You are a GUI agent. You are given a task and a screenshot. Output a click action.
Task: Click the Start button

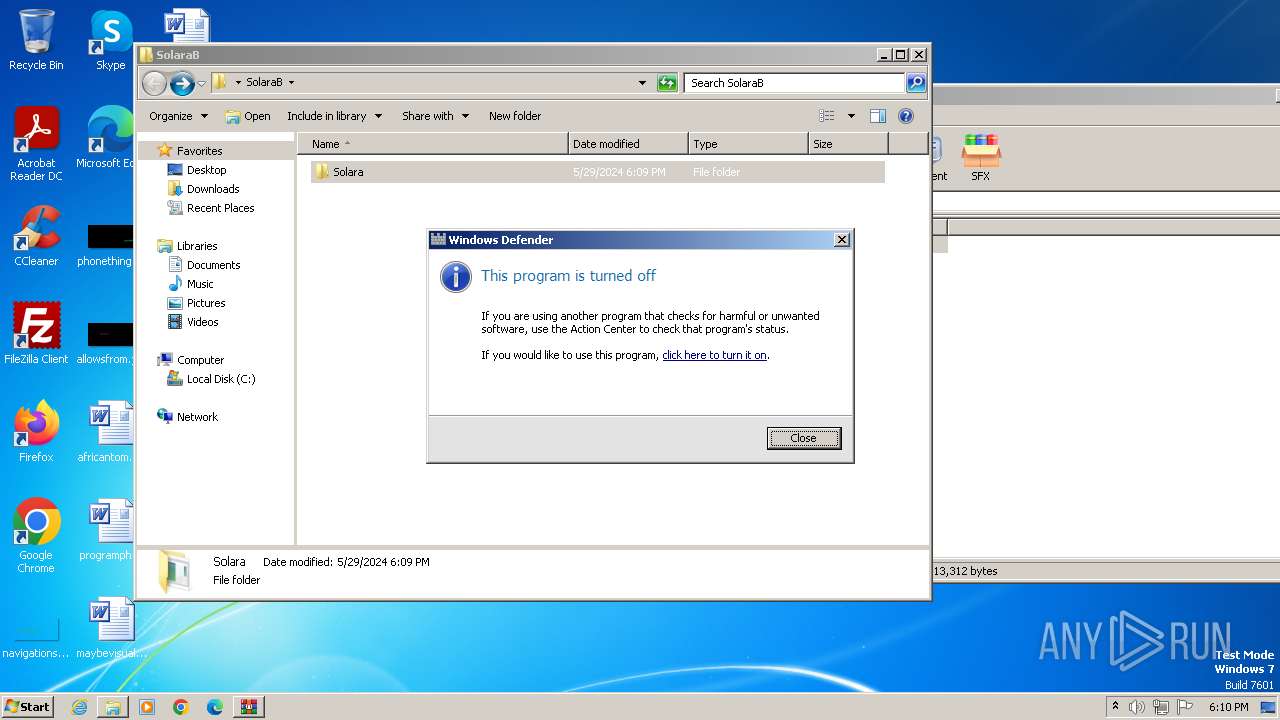(x=27, y=706)
